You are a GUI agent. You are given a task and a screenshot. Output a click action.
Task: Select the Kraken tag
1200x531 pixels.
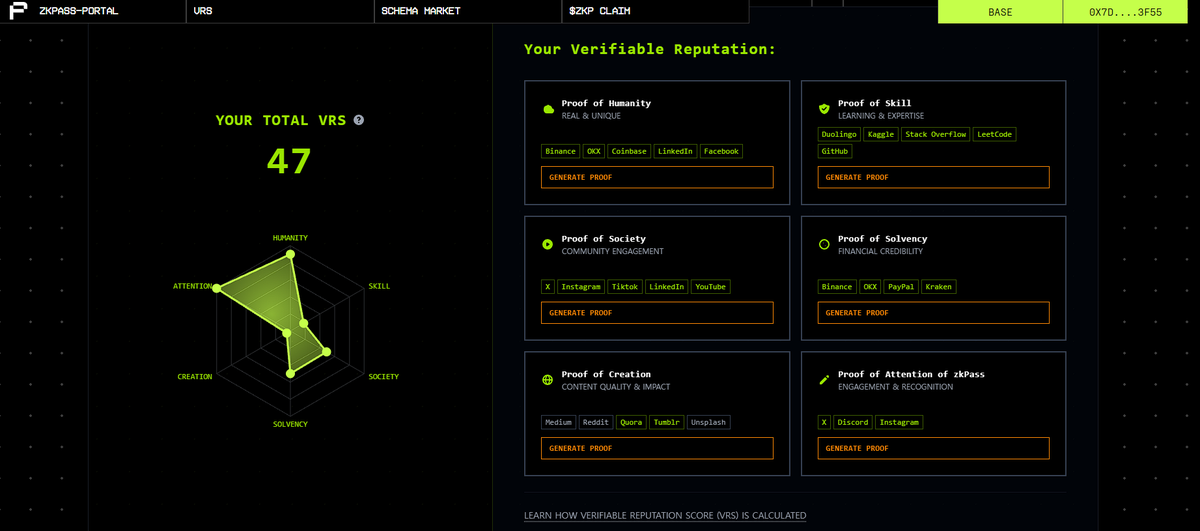[x=939, y=287]
